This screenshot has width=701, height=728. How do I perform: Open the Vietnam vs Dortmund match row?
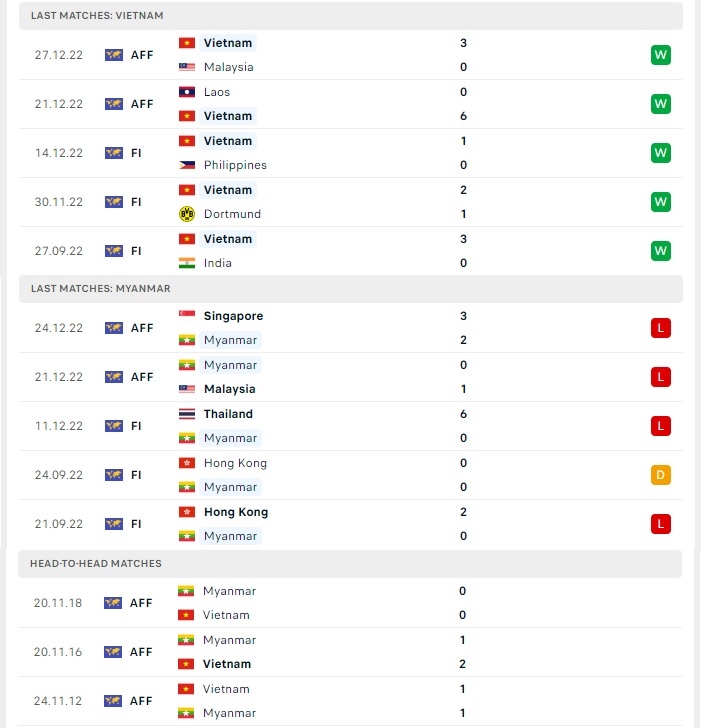point(350,202)
